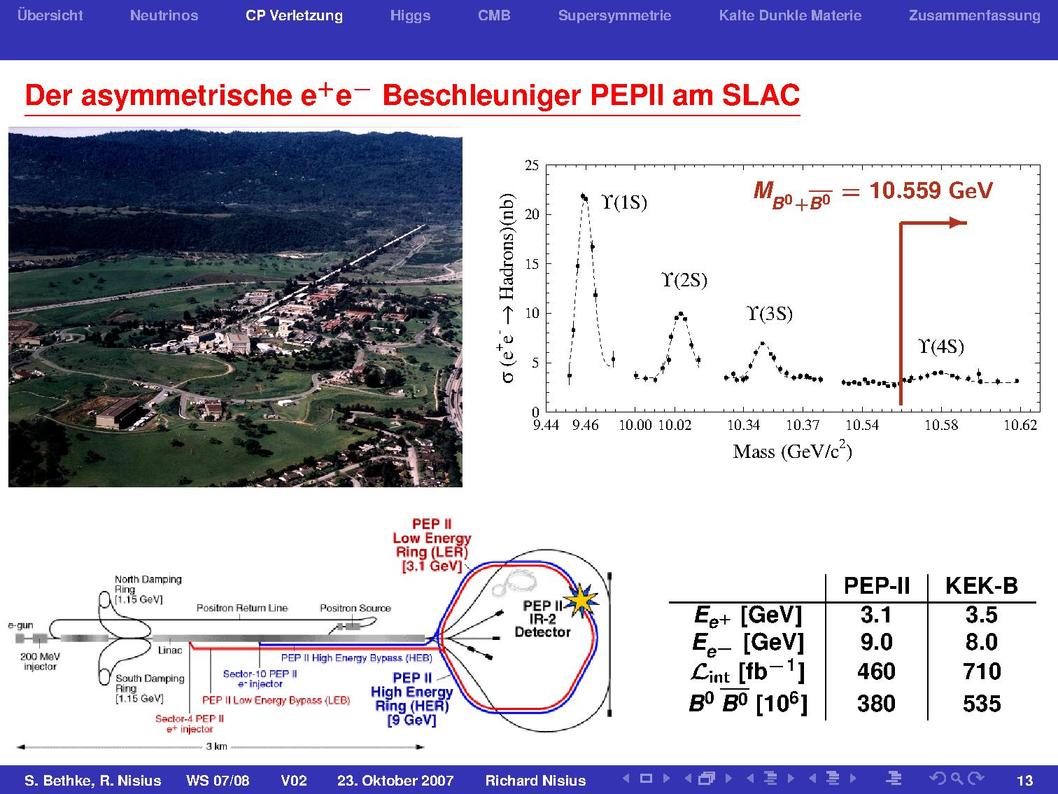Click Richard Nisius in footer
This screenshot has width=1058, height=794.
click(535, 781)
